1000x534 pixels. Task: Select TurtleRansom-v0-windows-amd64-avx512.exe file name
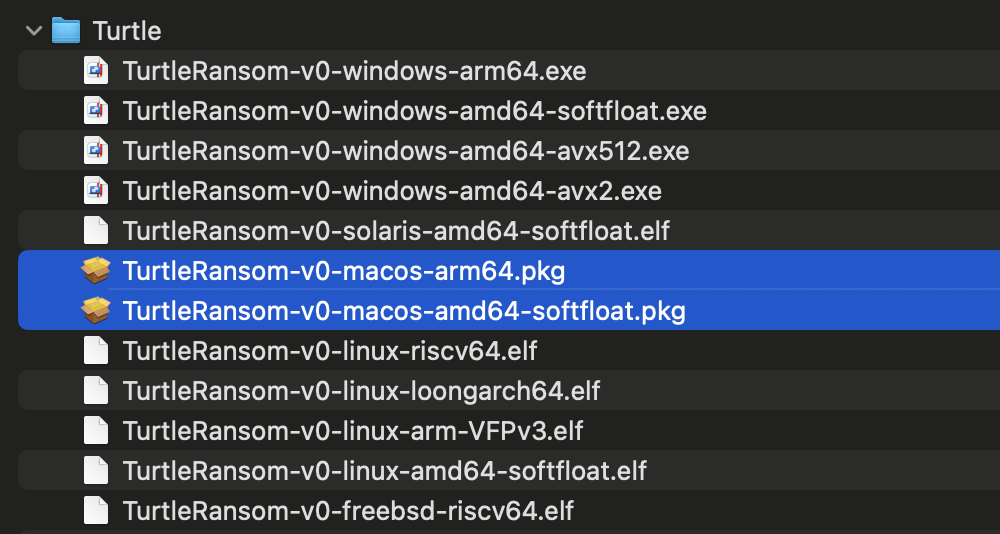[405, 151]
